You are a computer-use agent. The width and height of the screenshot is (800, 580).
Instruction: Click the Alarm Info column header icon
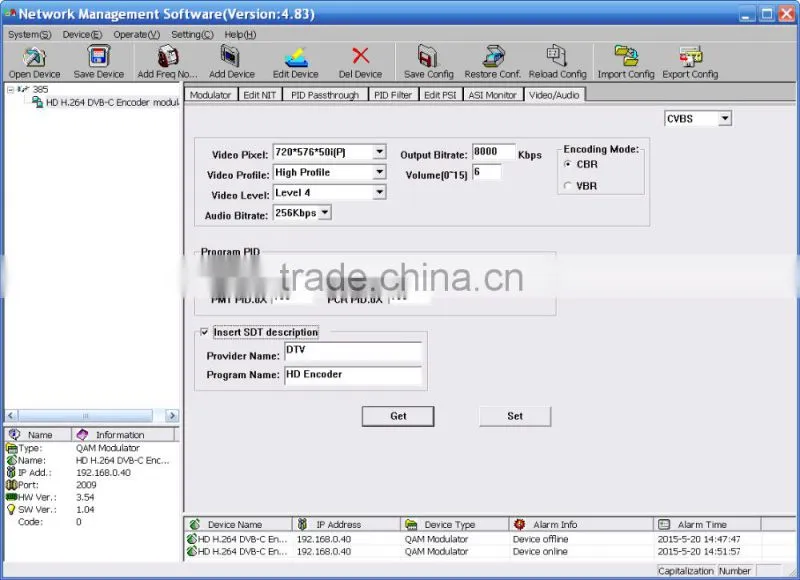[x=519, y=524]
